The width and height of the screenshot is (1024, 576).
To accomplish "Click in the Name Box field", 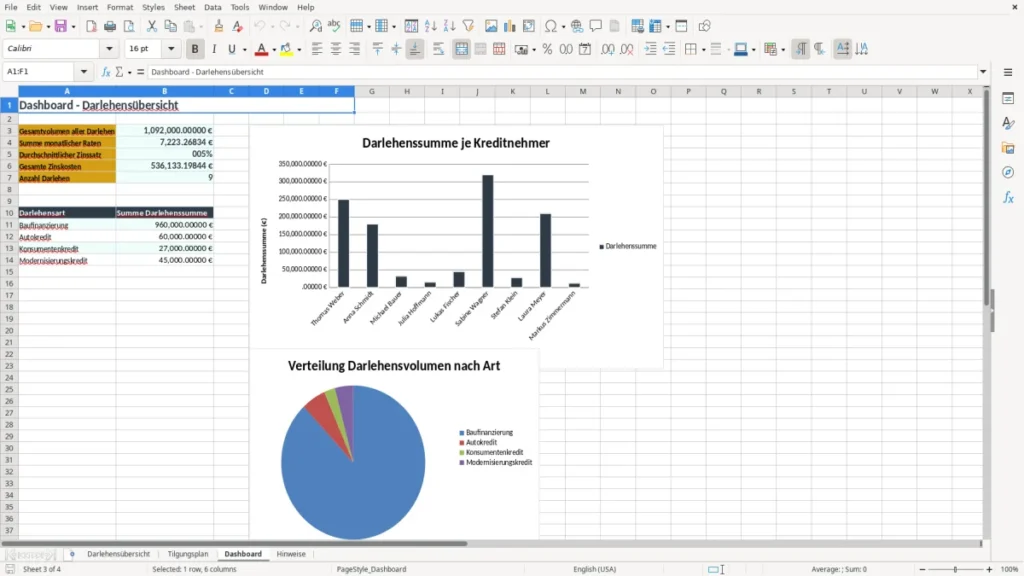I will (x=40, y=72).
